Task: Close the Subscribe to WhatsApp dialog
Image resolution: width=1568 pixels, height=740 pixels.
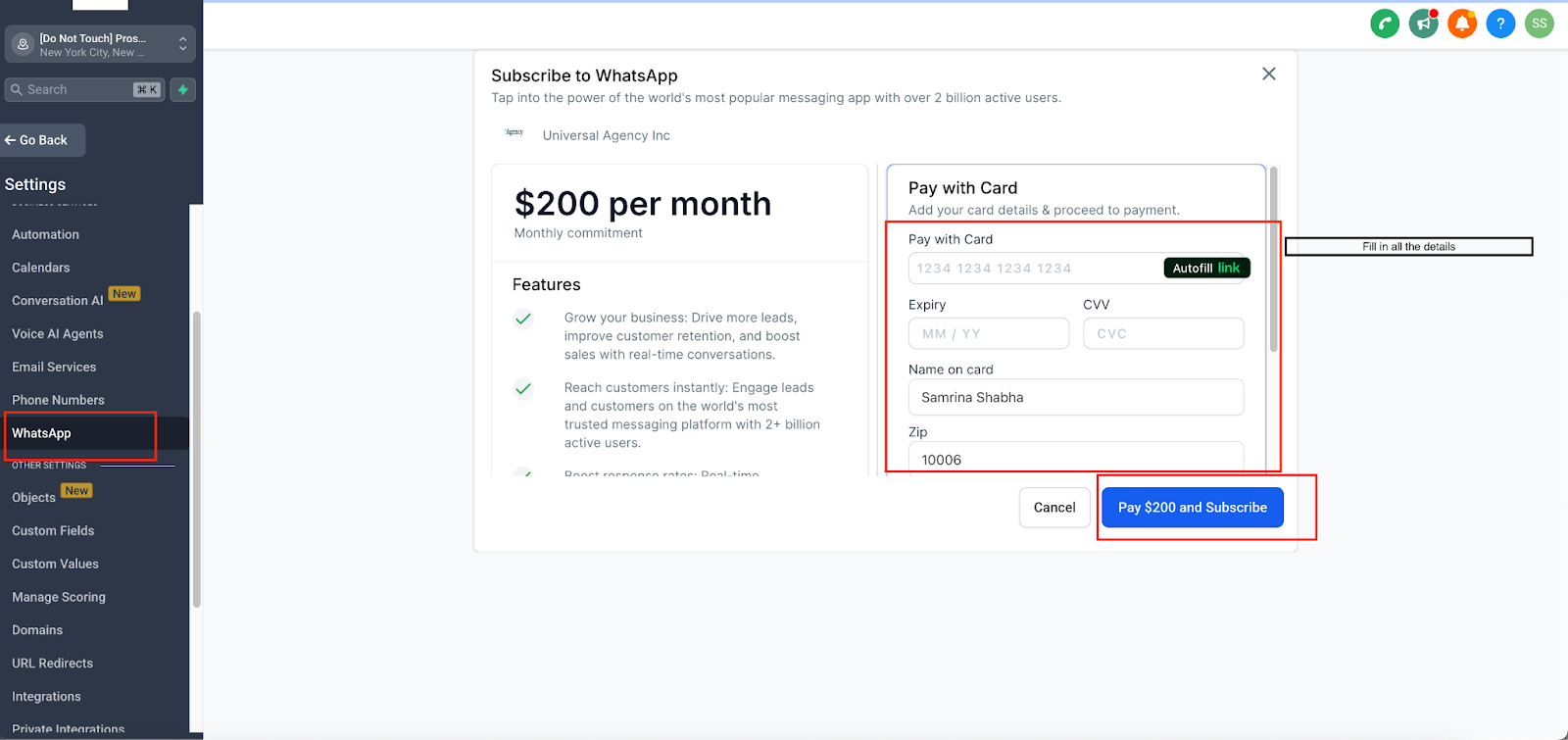Action: click(x=1269, y=74)
